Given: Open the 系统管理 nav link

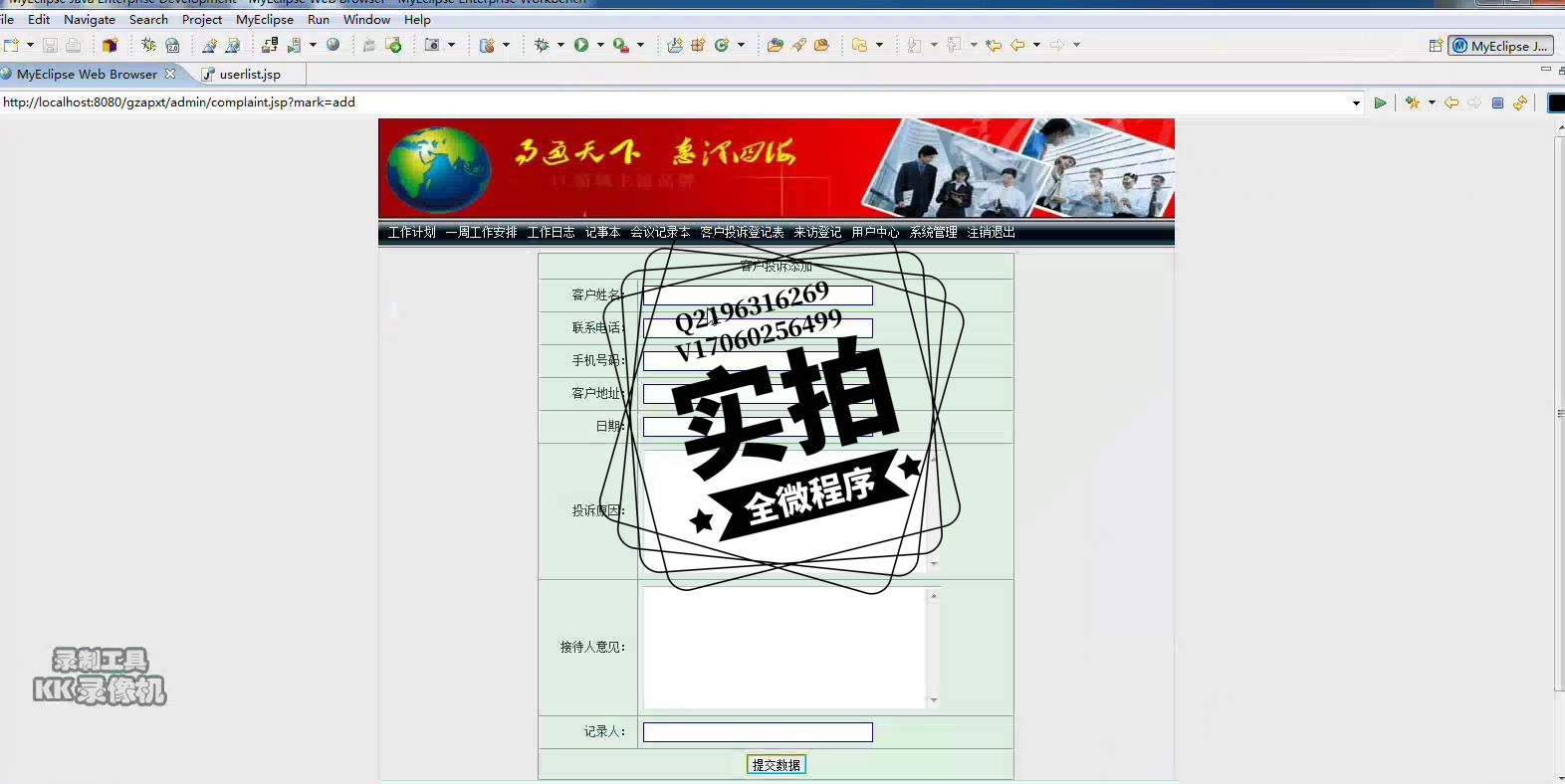Looking at the screenshot, I should tap(933, 232).
